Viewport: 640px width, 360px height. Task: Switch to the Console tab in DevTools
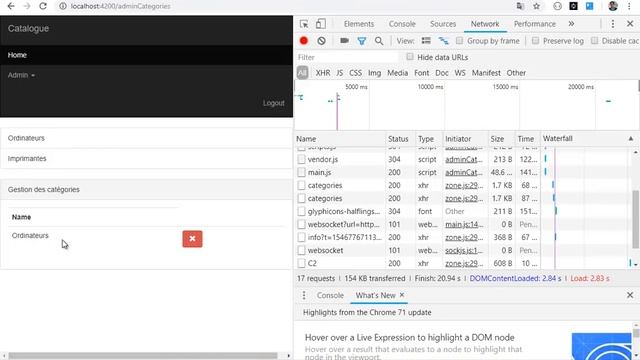402,24
